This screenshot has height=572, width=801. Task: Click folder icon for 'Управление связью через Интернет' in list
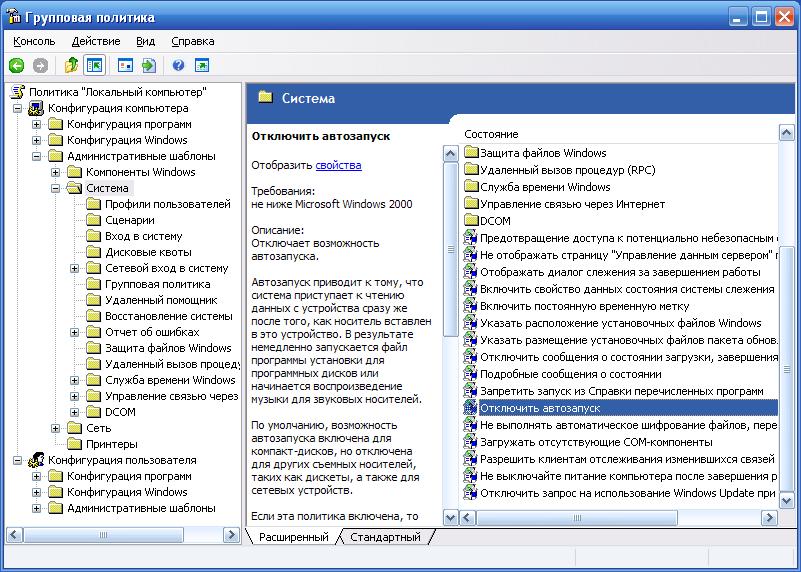click(470, 204)
